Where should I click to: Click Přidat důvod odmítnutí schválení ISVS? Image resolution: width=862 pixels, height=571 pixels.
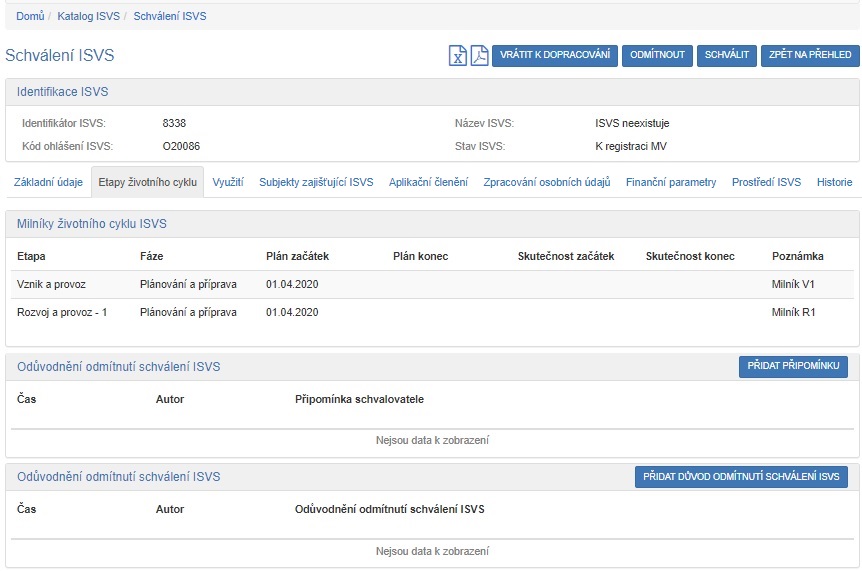click(x=741, y=477)
